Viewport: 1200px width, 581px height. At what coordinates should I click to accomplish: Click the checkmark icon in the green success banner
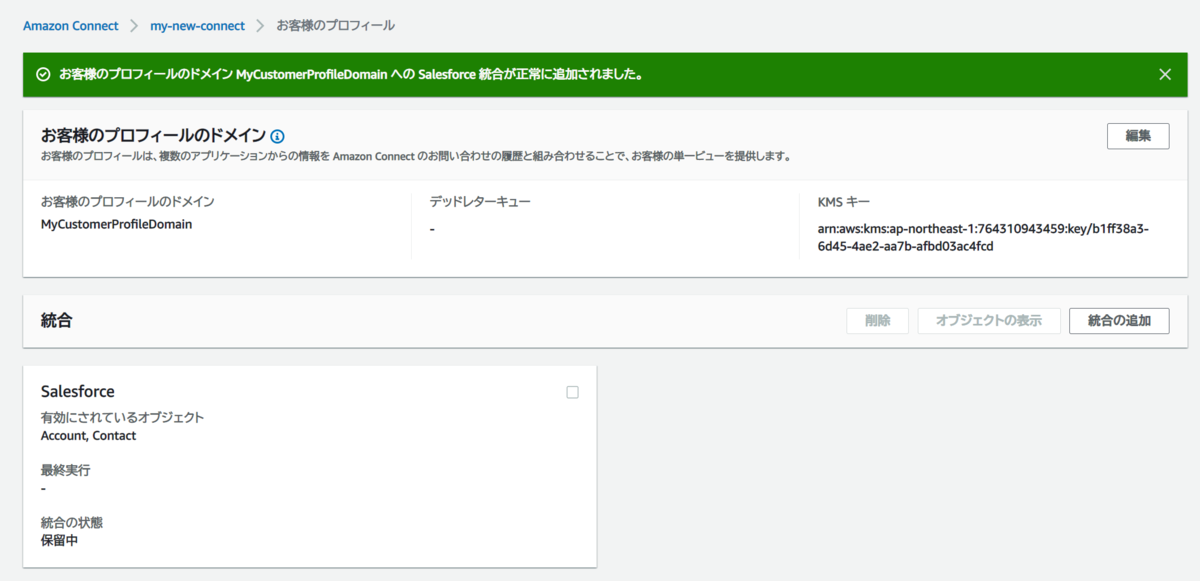tap(44, 73)
